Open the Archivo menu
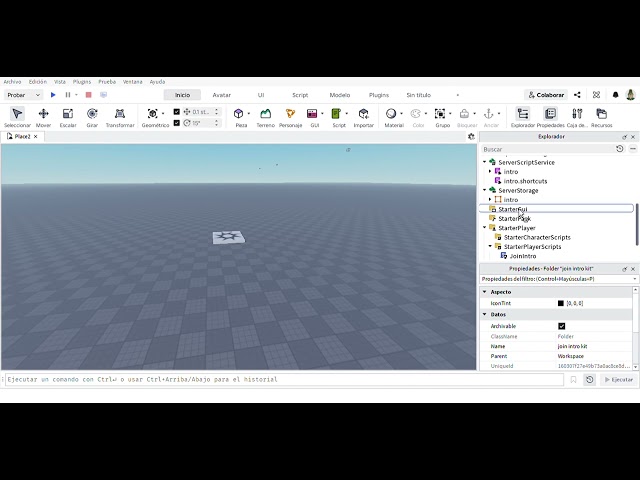This screenshot has height=480, width=640. point(12,82)
